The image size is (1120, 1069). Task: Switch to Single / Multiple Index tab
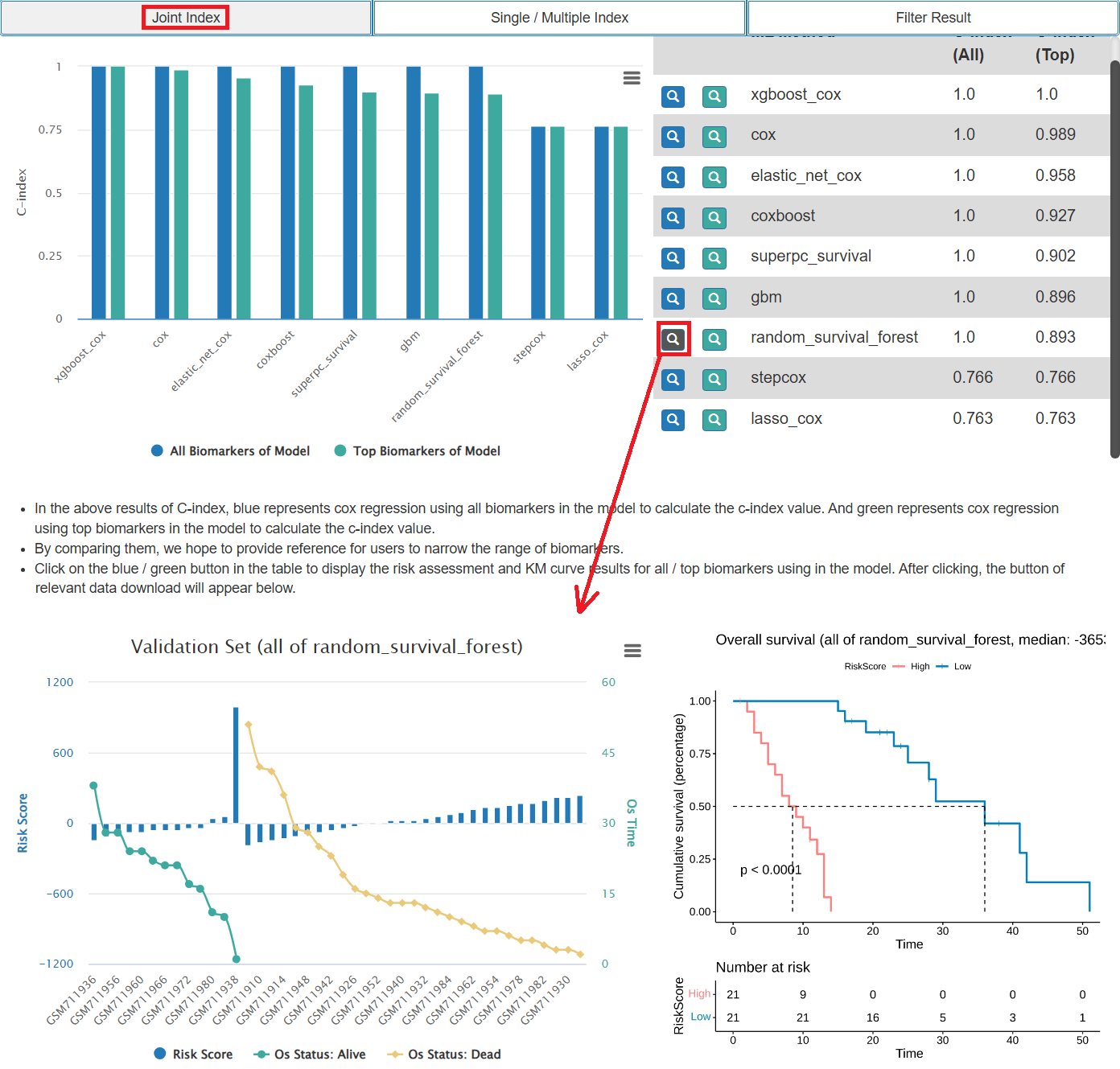(559, 18)
